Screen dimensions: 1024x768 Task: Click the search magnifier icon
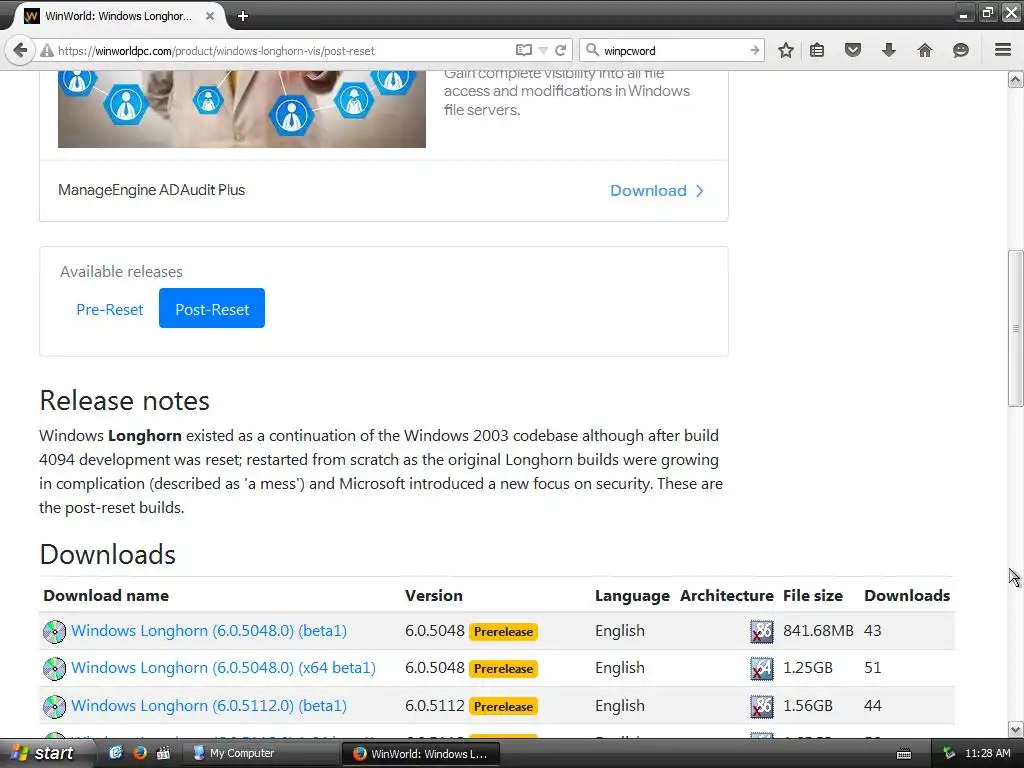[x=592, y=50]
